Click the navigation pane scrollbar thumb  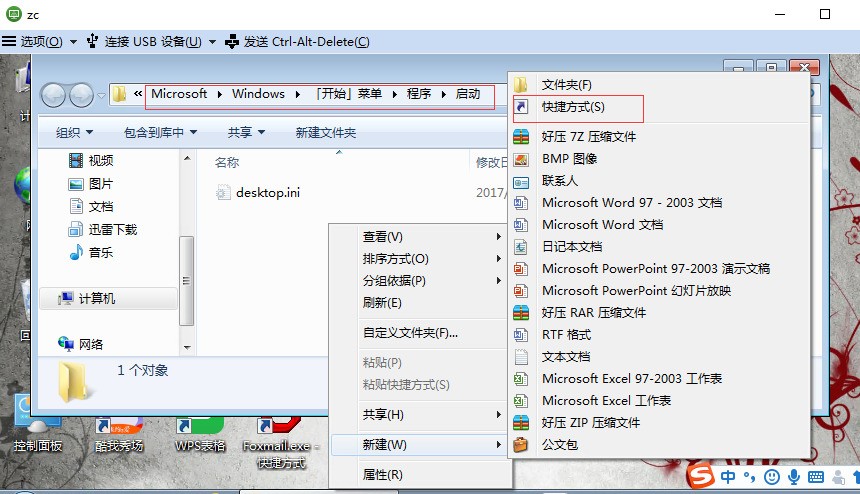pos(186,281)
